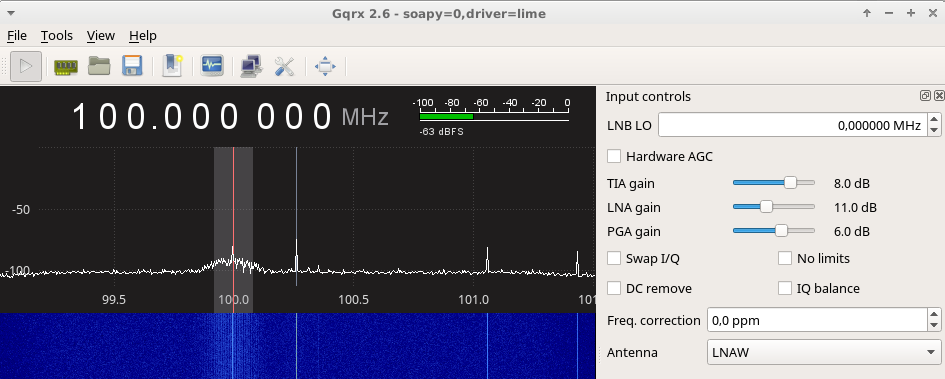Open the Tools menu
This screenshot has height=379, width=945.
point(57,36)
